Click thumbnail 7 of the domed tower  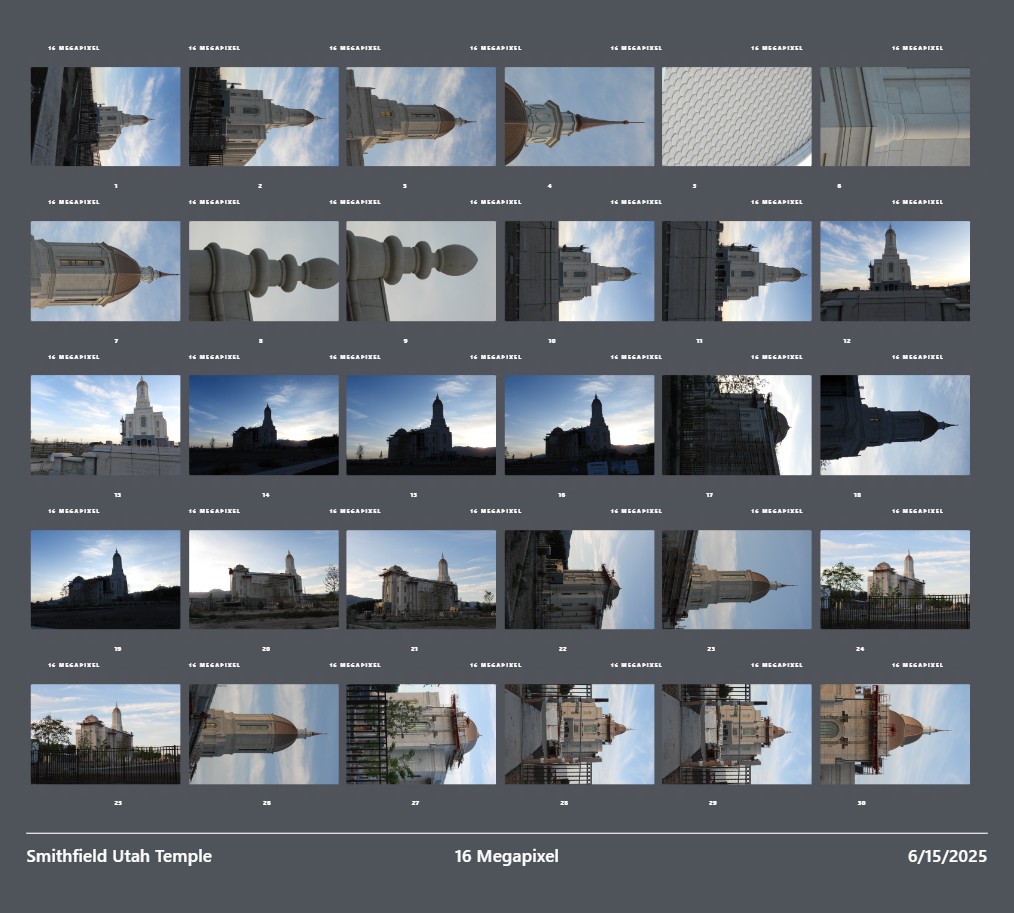click(105, 271)
